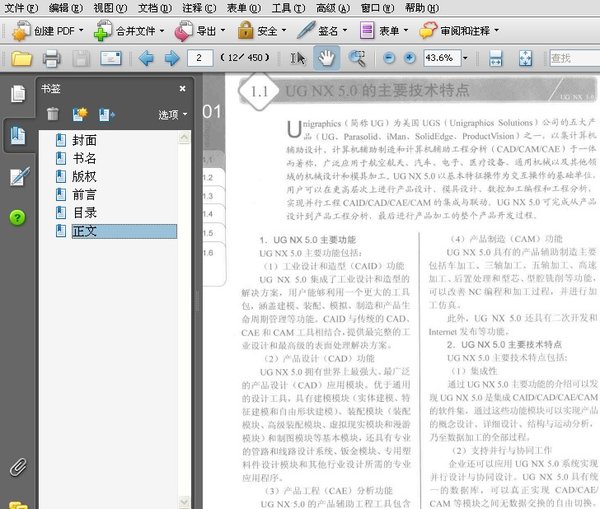Open the Signatures panel icon in sidebar
The height and width of the screenshot is (509, 600).
pos(17,178)
